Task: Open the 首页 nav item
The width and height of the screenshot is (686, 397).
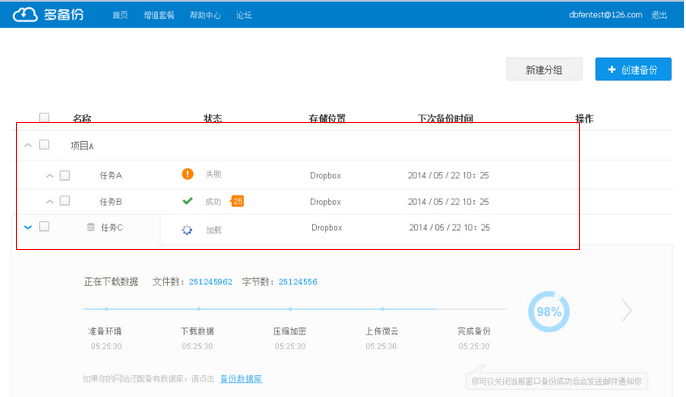Action: [120, 15]
